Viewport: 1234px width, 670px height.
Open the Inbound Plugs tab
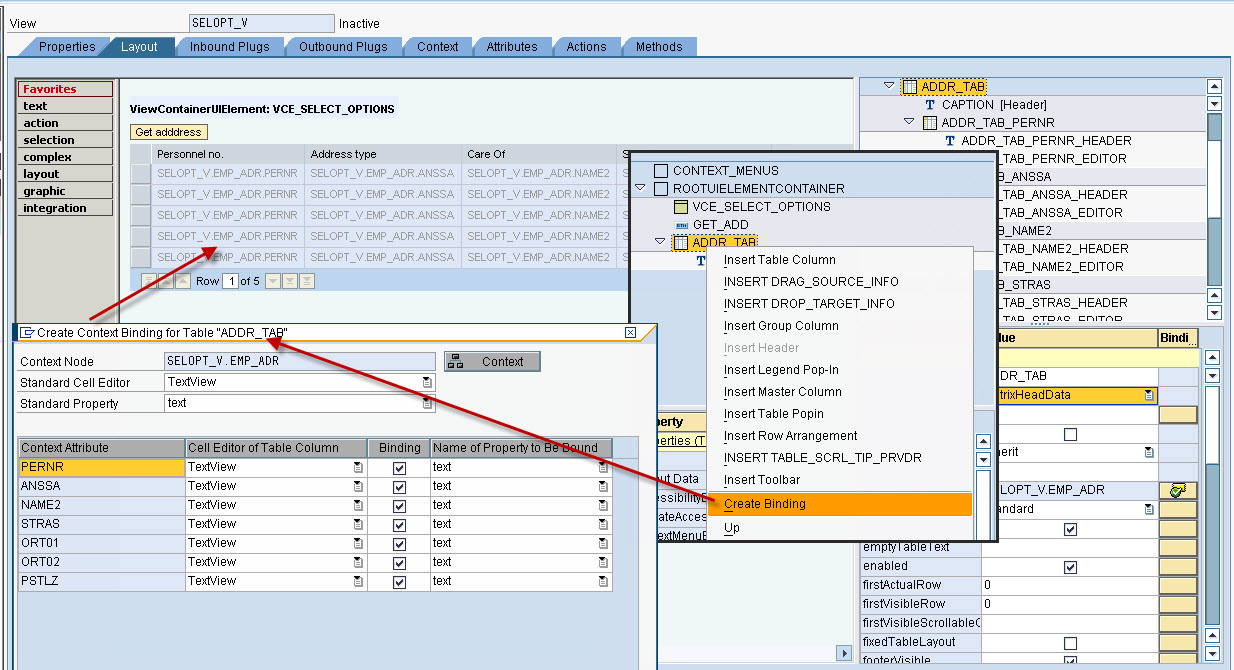click(x=229, y=47)
